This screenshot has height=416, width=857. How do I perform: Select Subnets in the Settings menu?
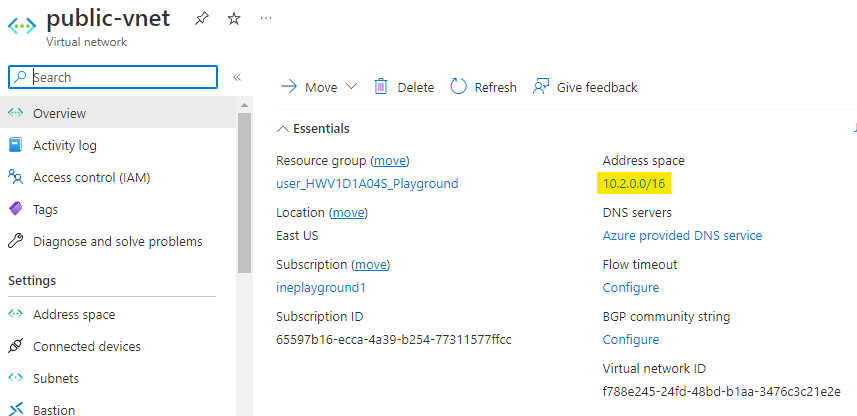(56, 378)
